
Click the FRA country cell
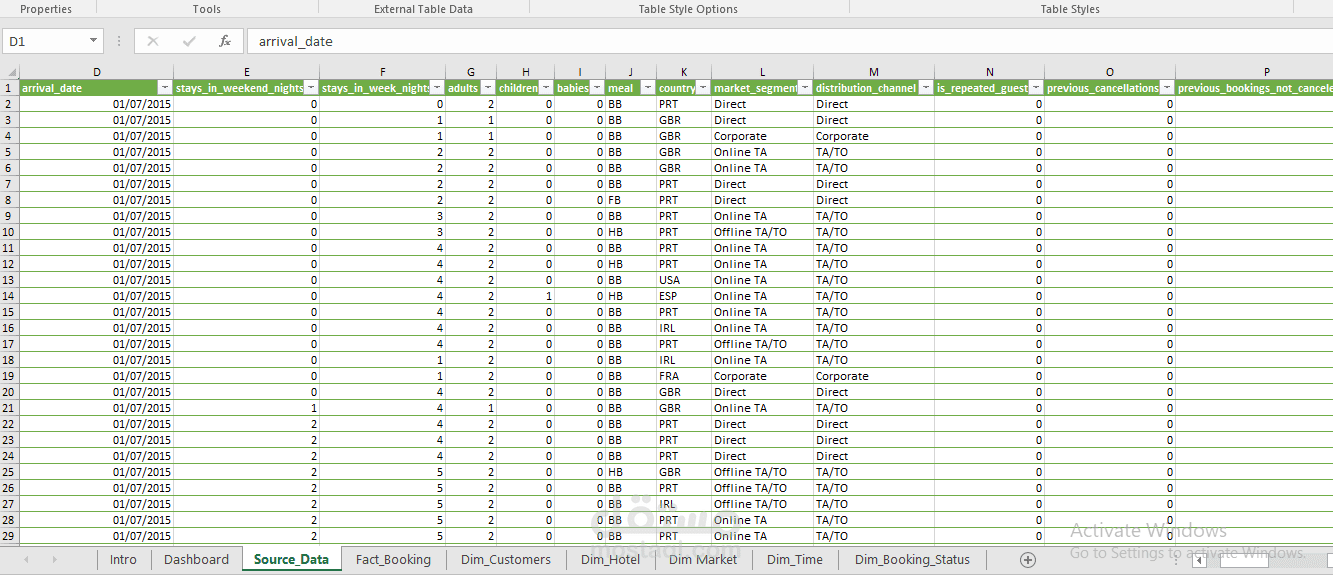pos(684,376)
